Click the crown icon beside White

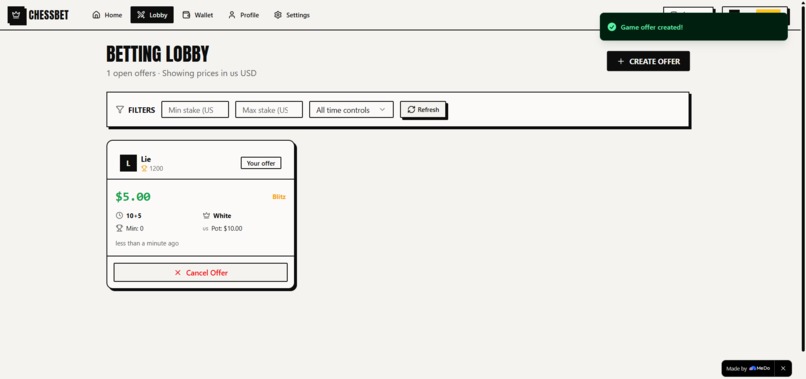point(207,215)
